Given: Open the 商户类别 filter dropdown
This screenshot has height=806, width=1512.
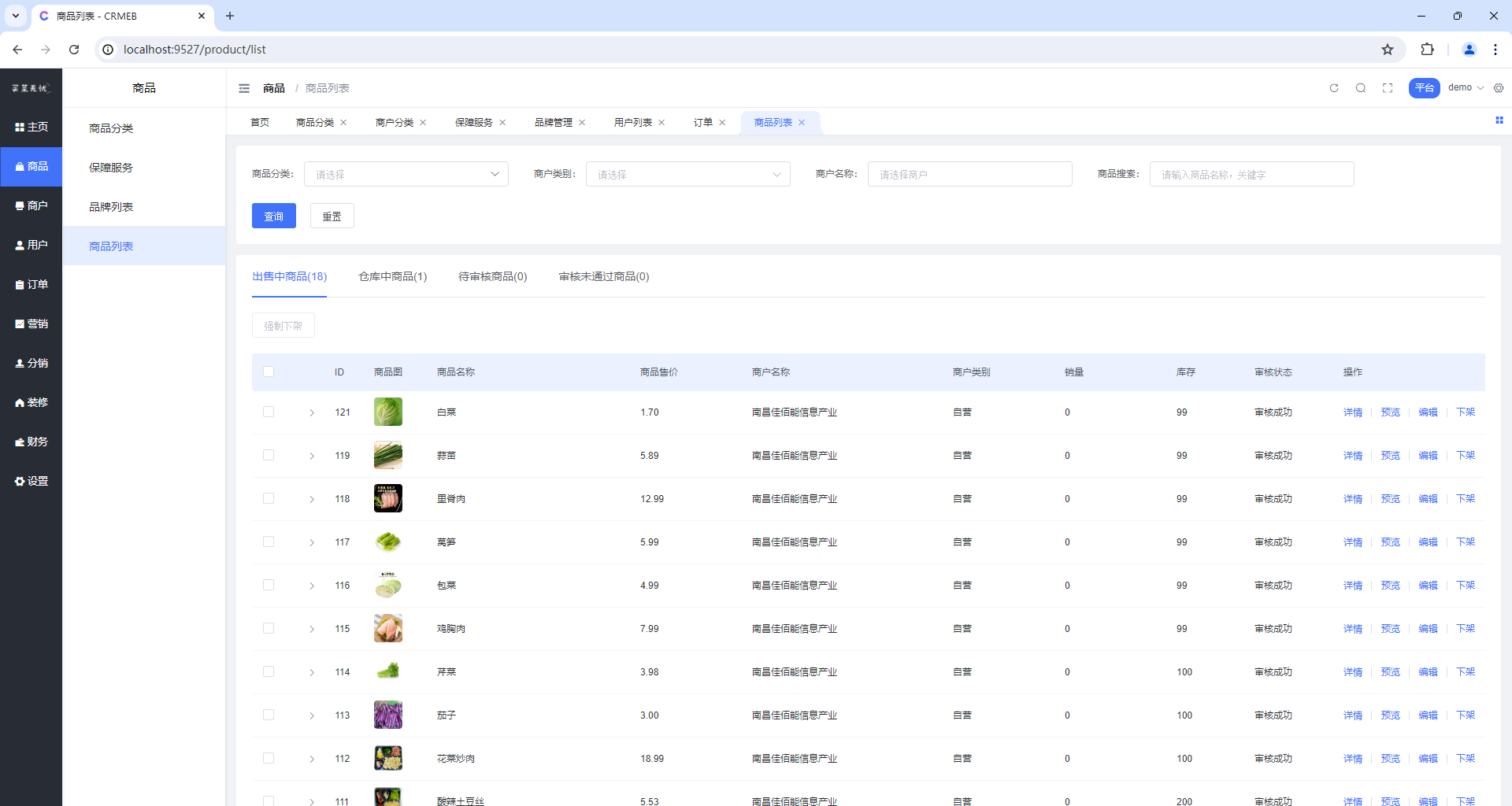Looking at the screenshot, I should click(687, 174).
